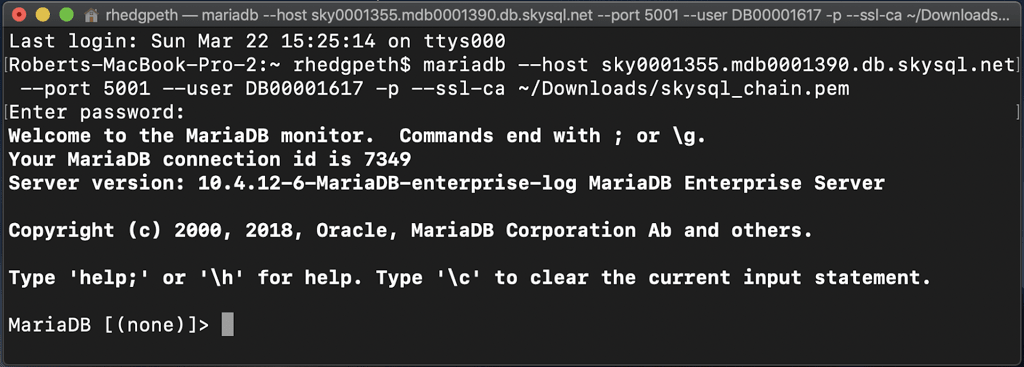
Task: Click the MariaDB [(none)]> prompt text
Action: [x=109, y=325]
